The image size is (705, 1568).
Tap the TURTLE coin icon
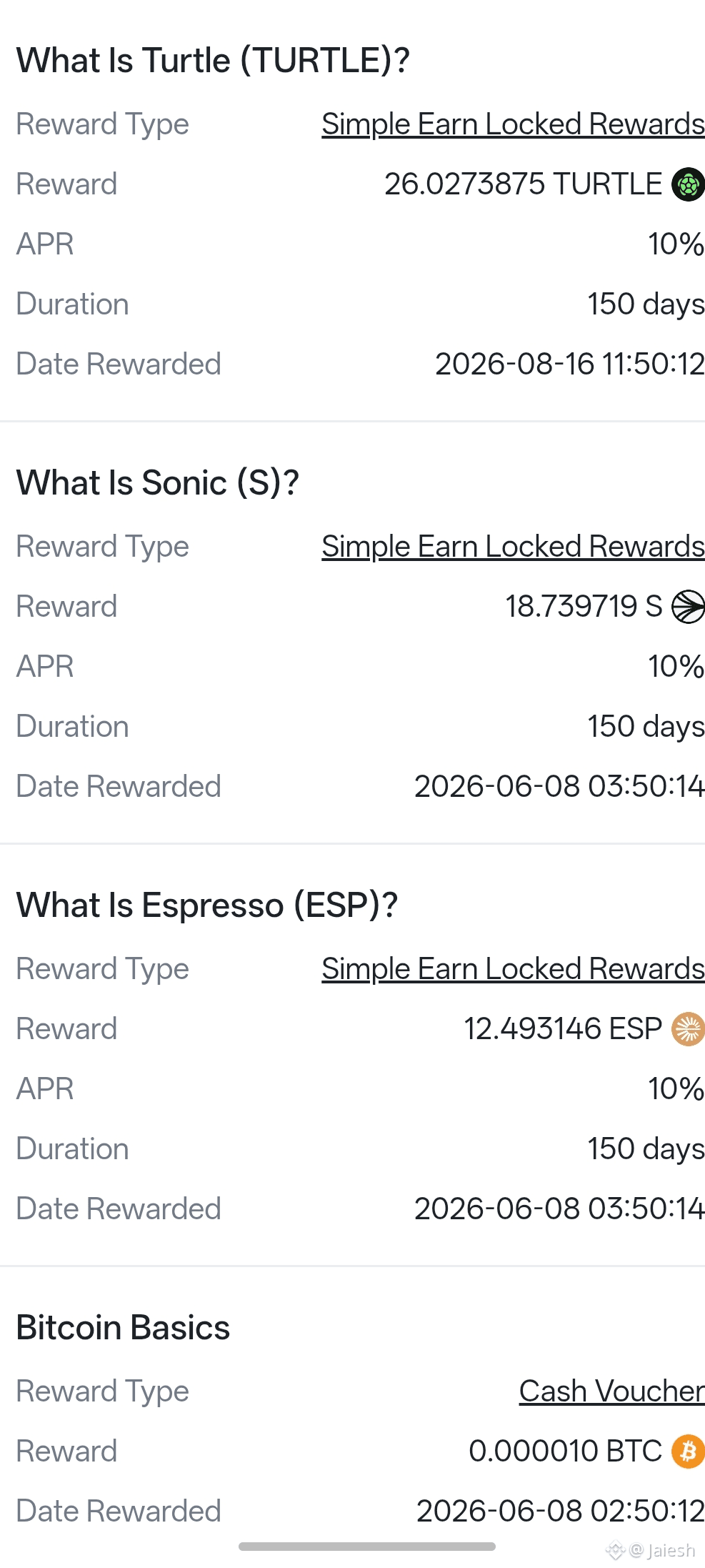pos(688,184)
